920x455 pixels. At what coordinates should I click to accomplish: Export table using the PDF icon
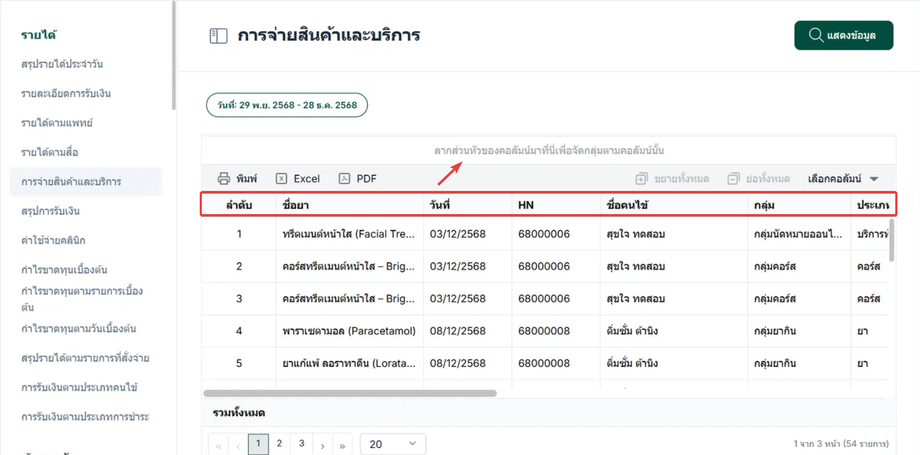tap(344, 179)
